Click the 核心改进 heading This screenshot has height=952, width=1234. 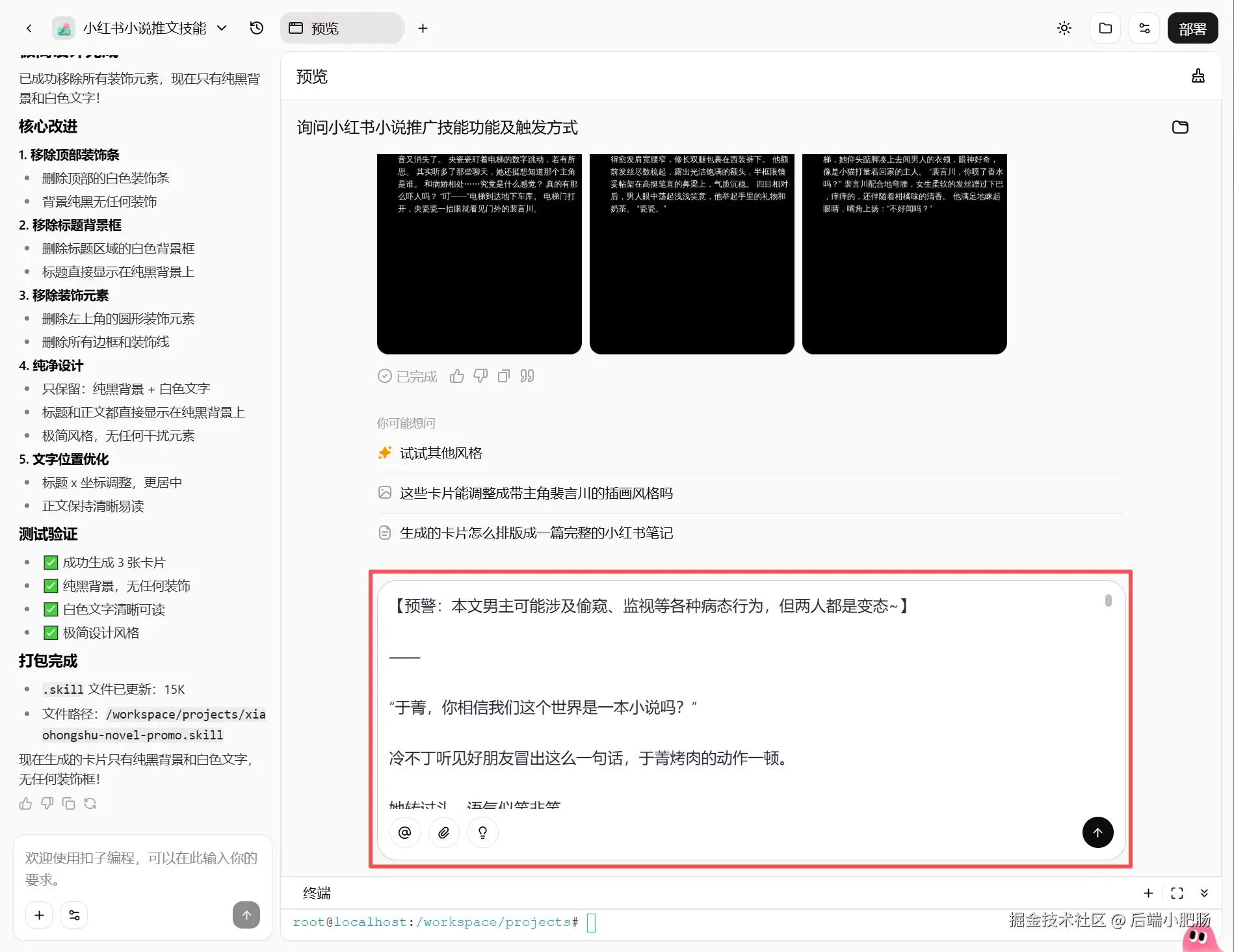point(48,126)
